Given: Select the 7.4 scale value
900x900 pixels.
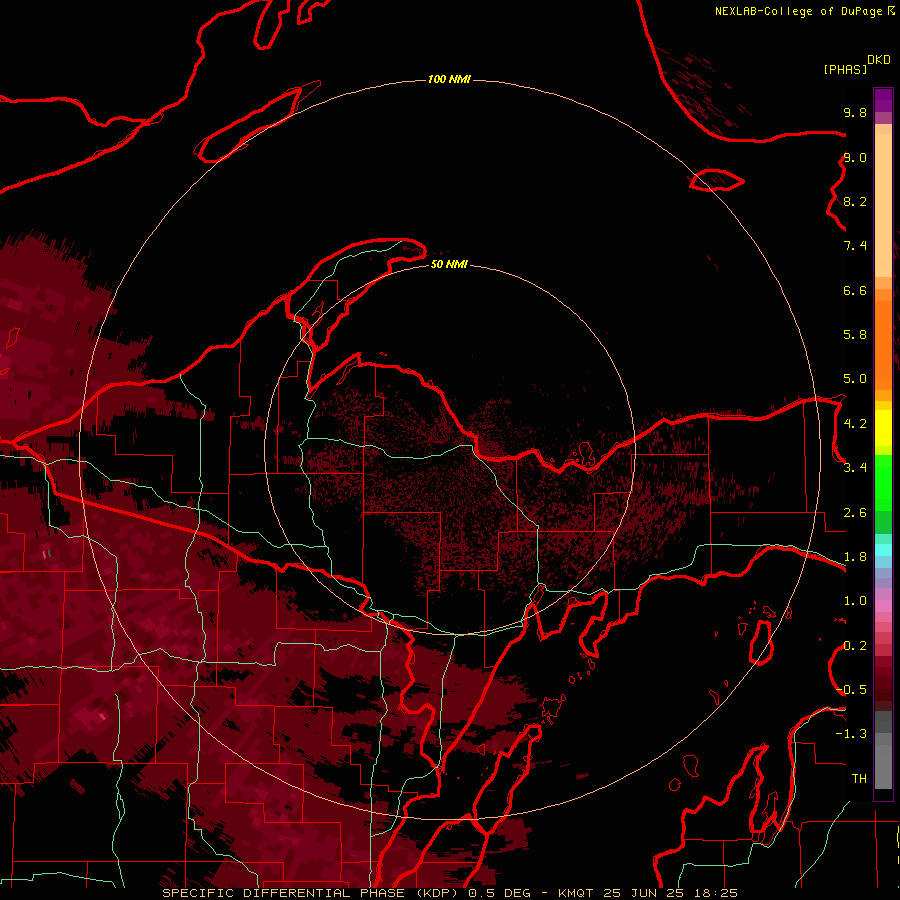Looking at the screenshot, I should 855,246.
